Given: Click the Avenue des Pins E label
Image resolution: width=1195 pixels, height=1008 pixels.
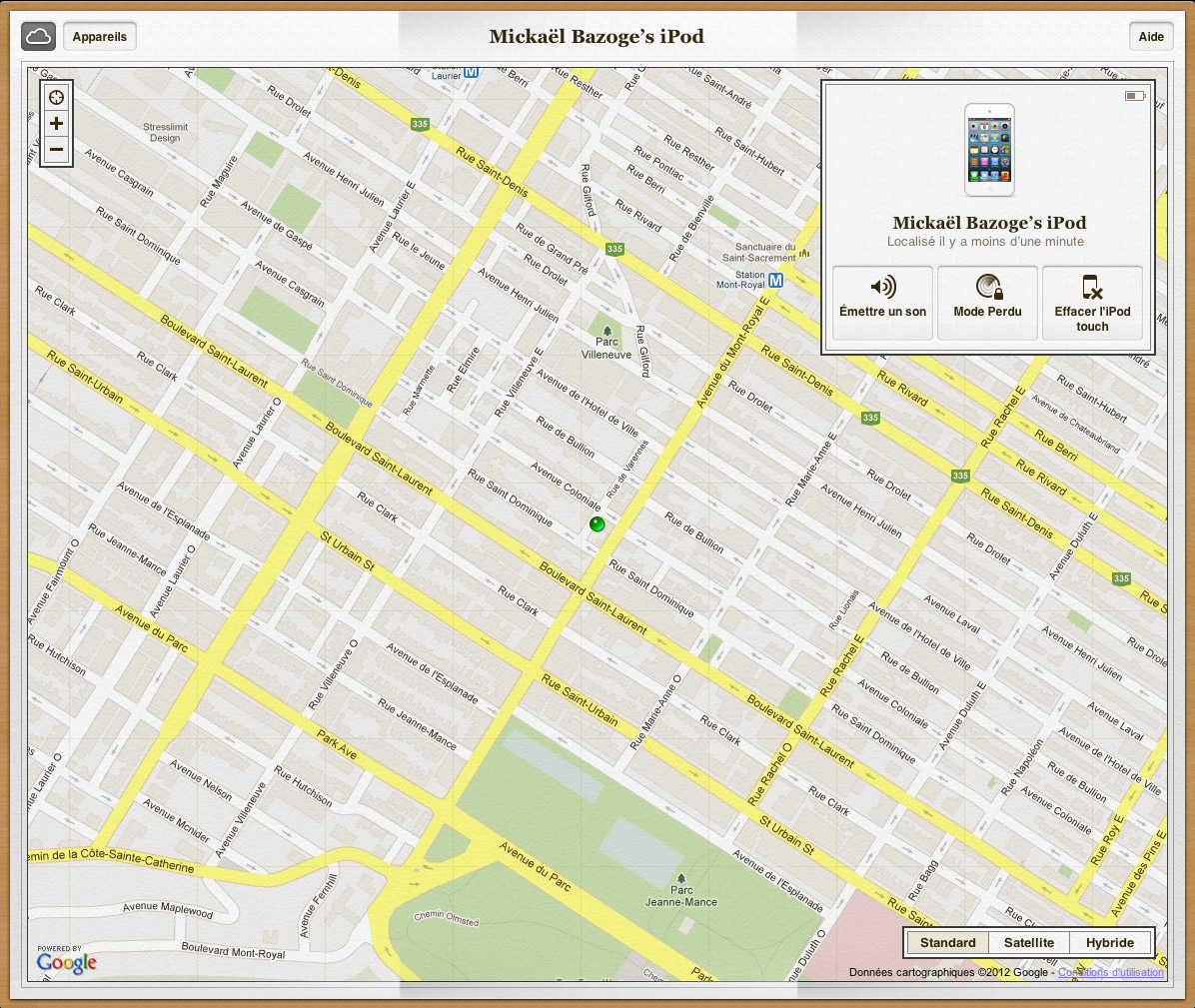Looking at the screenshot, I should tap(1138, 873).
